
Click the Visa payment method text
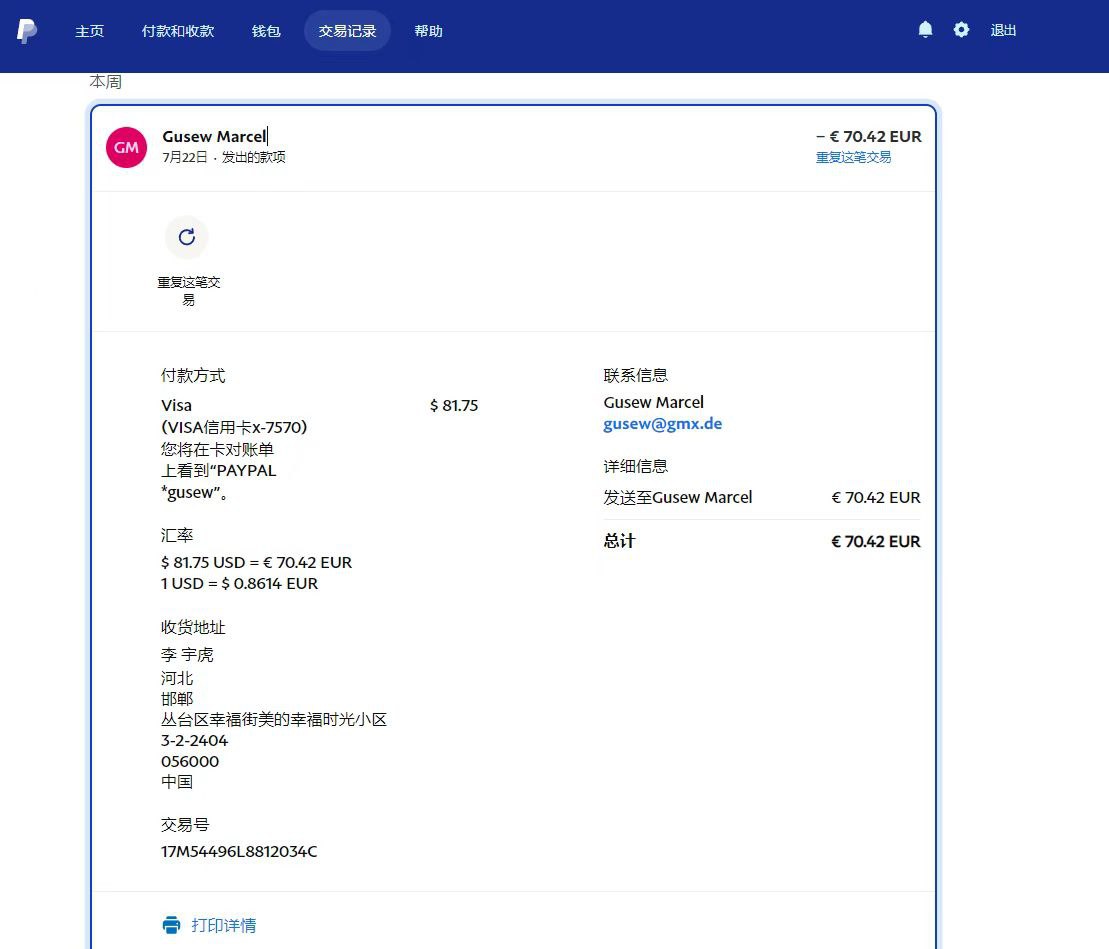(176, 406)
